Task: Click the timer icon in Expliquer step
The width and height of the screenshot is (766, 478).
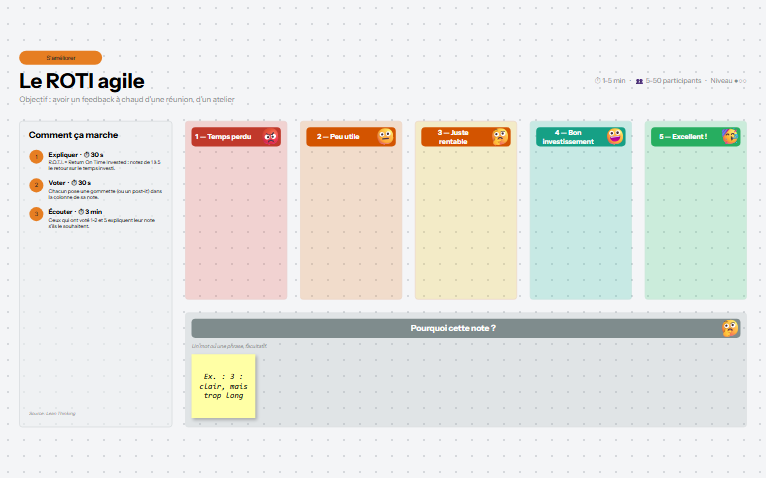Action: click(x=86, y=155)
